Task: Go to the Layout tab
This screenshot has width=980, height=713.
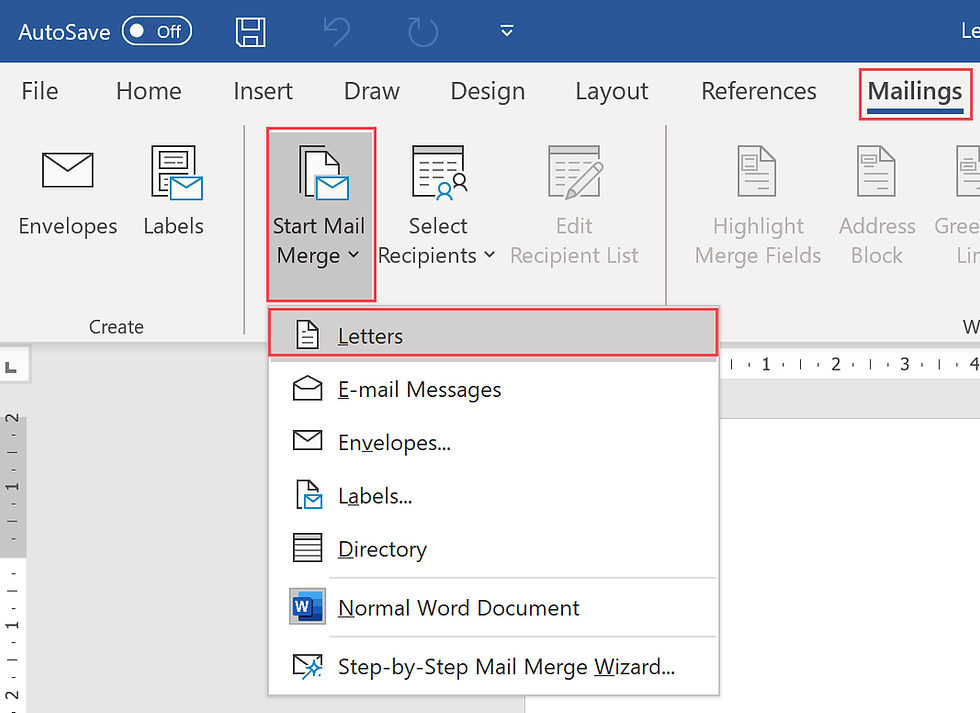Action: click(x=612, y=91)
